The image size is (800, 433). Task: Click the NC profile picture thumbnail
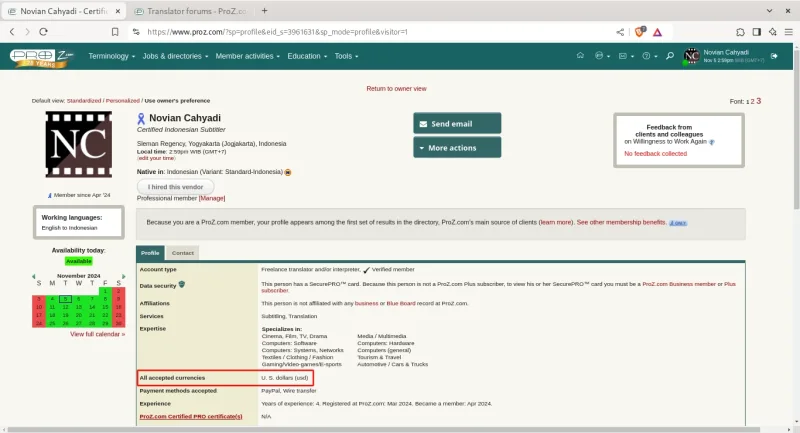click(79, 145)
